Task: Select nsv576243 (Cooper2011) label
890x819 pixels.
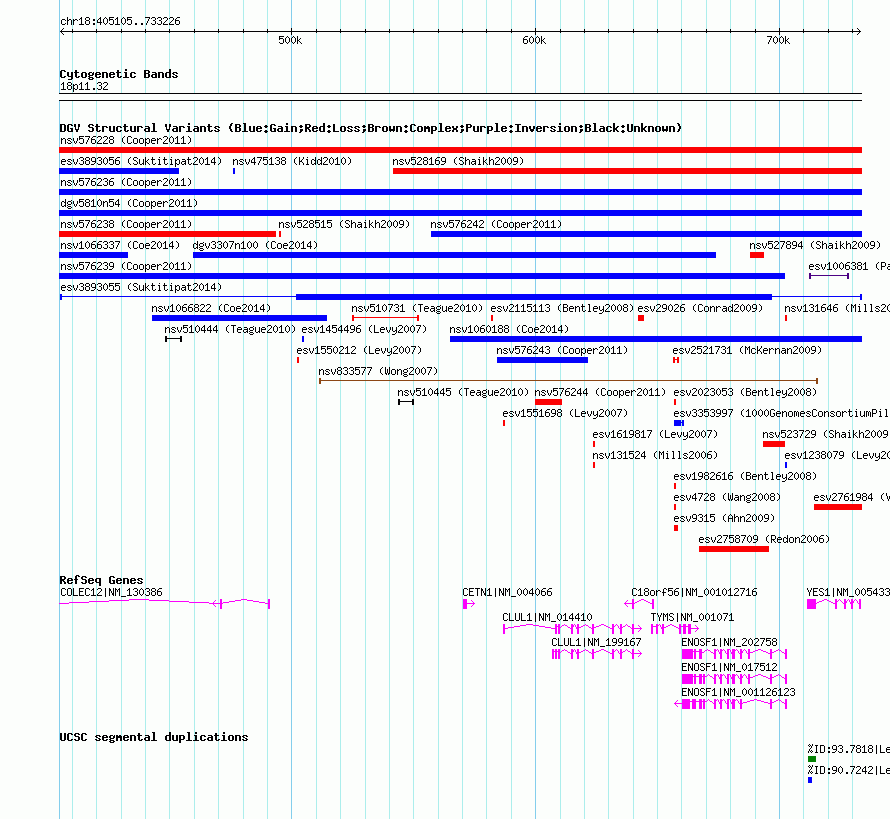Action: (562, 350)
